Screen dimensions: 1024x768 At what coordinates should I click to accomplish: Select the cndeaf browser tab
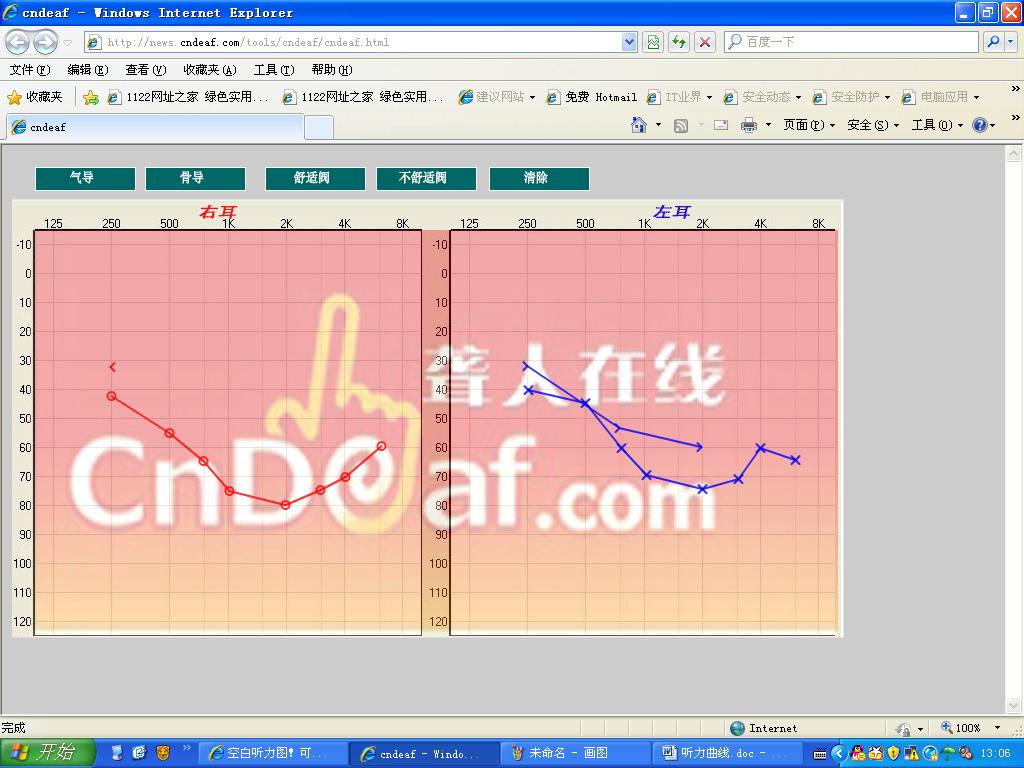click(155, 127)
